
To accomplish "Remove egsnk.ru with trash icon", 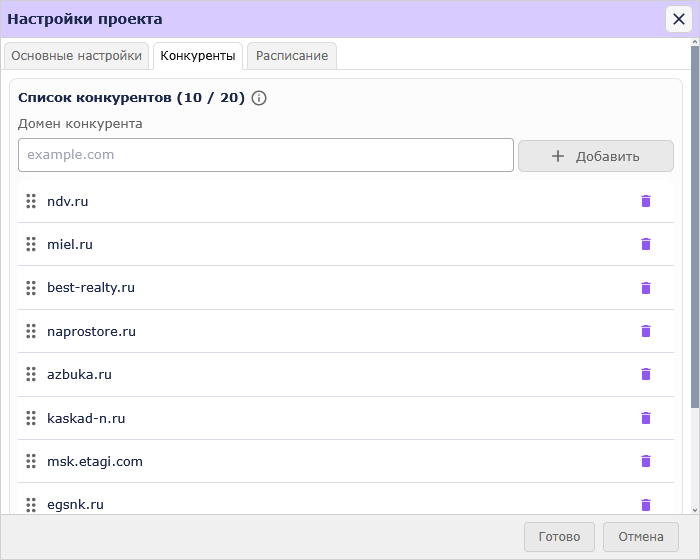I will click(646, 505).
